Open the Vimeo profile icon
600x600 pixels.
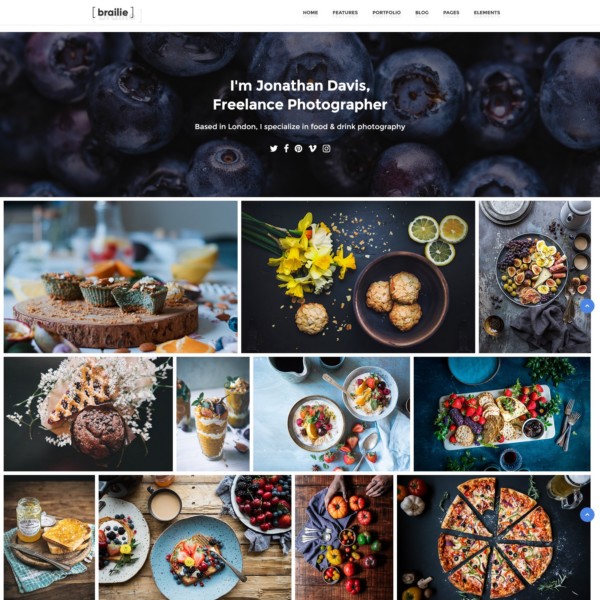[x=313, y=148]
